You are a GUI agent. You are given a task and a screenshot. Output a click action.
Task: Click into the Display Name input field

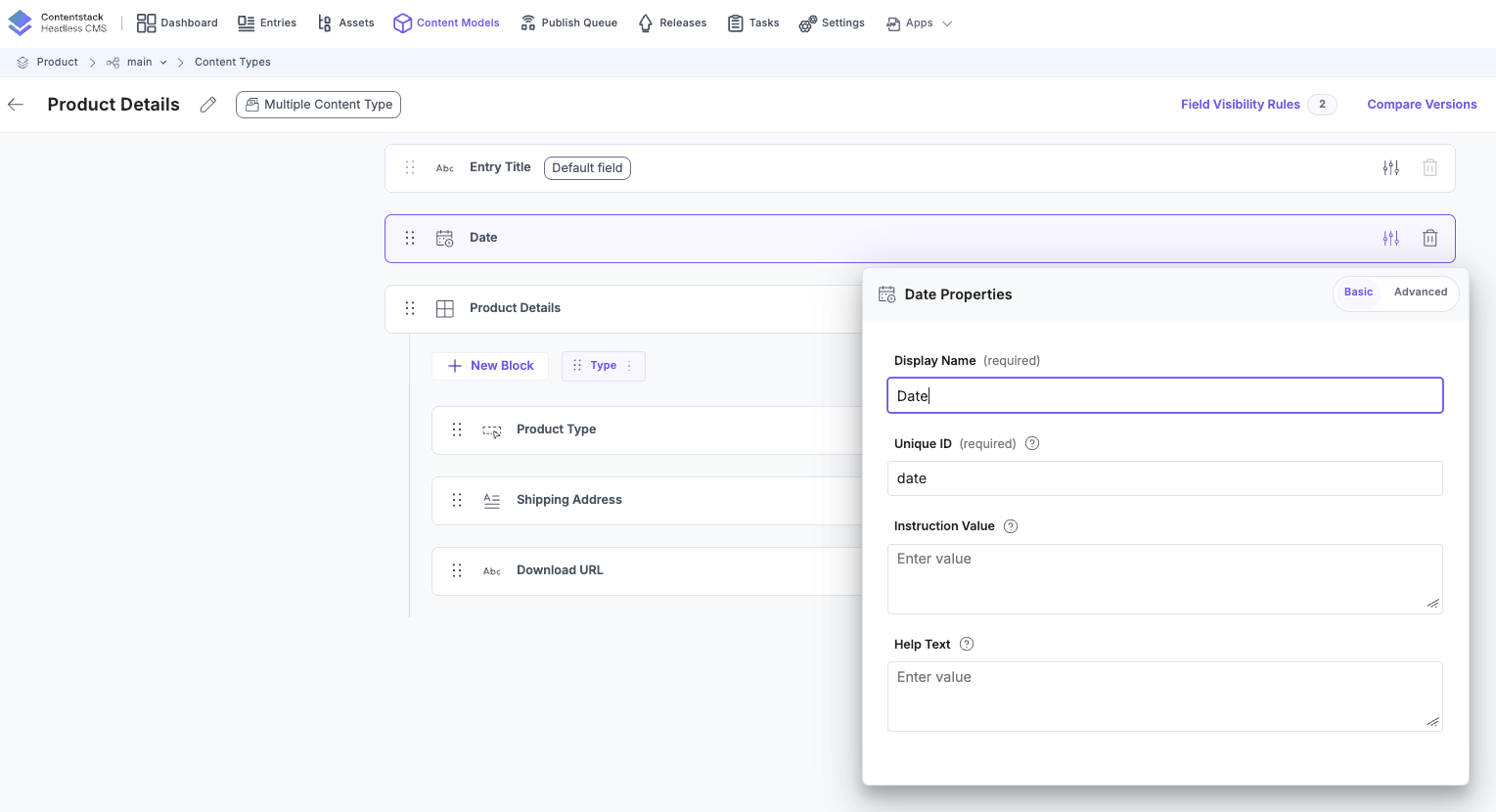1164,395
